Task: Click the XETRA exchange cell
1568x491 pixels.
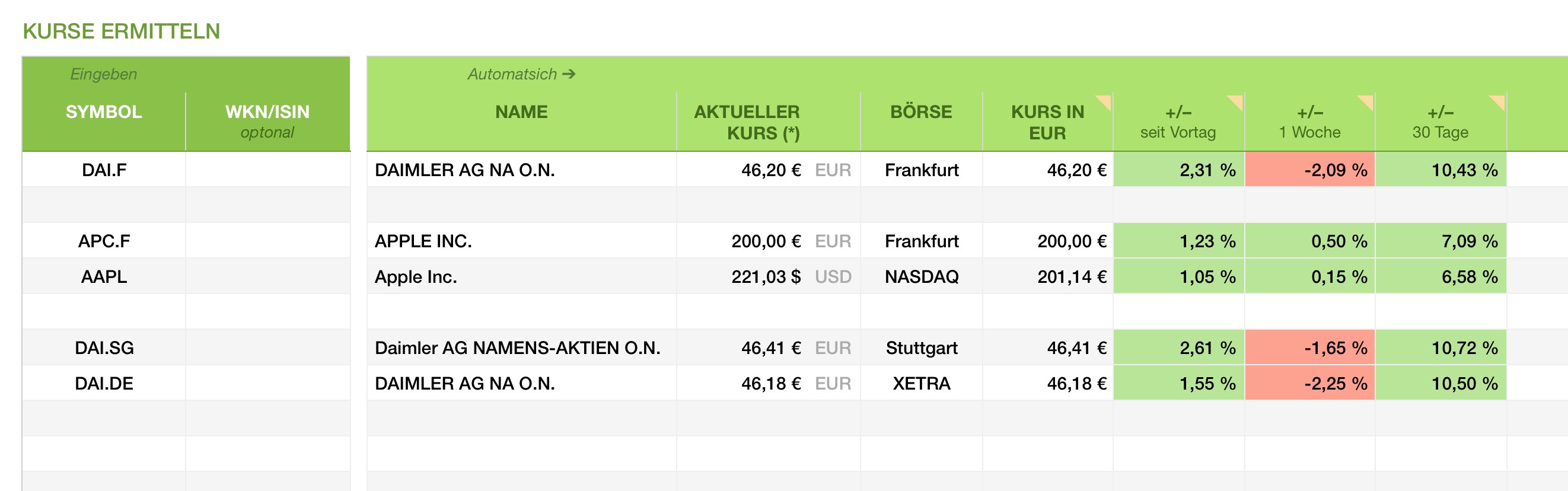Action: [x=921, y=383]
